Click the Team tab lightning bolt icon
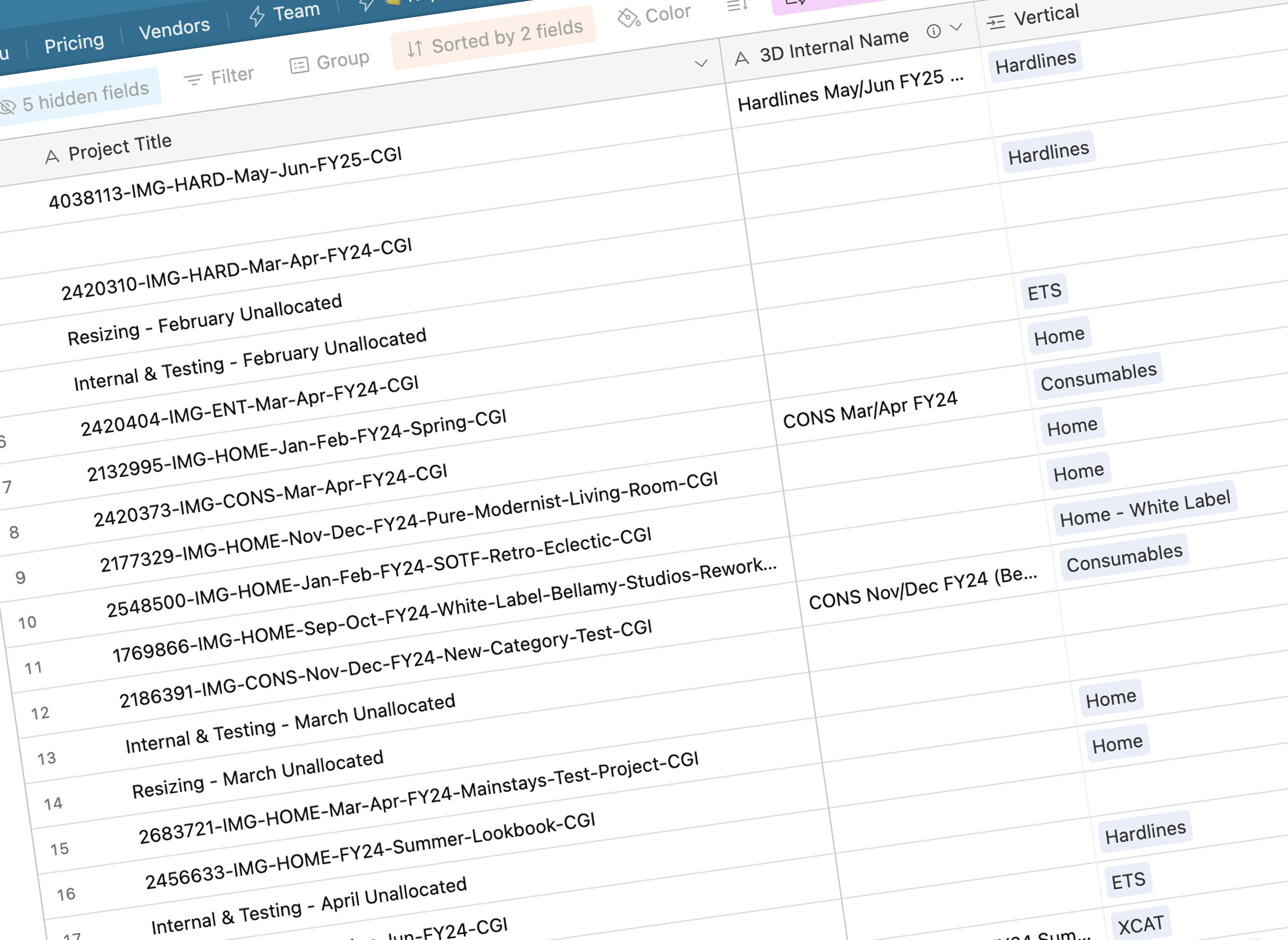 tap(257, 16)
